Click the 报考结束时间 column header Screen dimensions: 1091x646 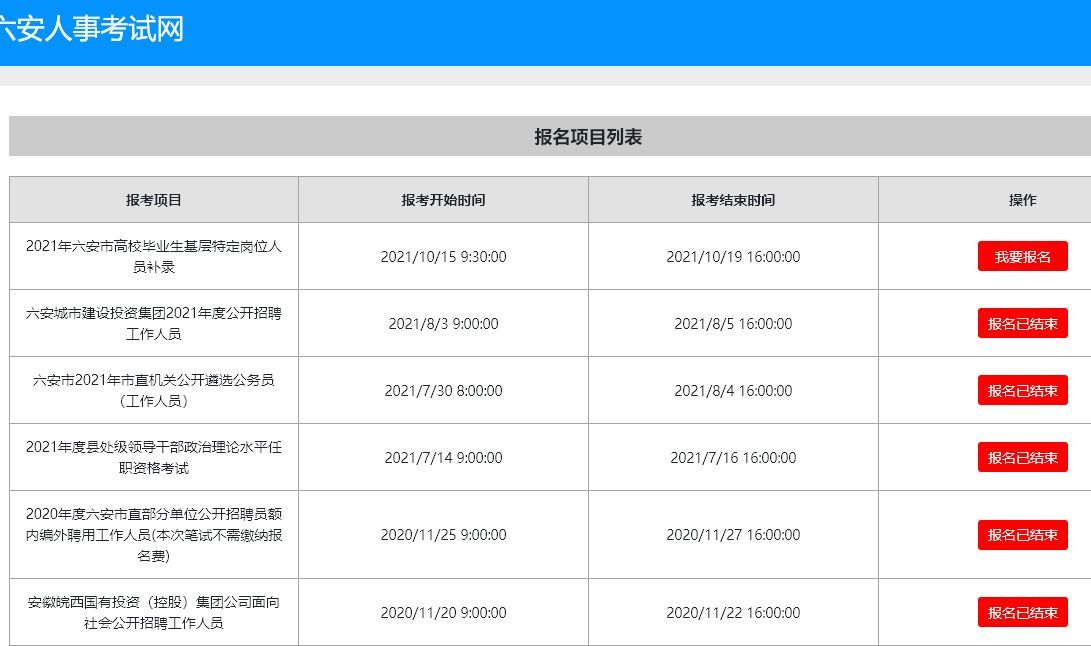pos(733,200)
